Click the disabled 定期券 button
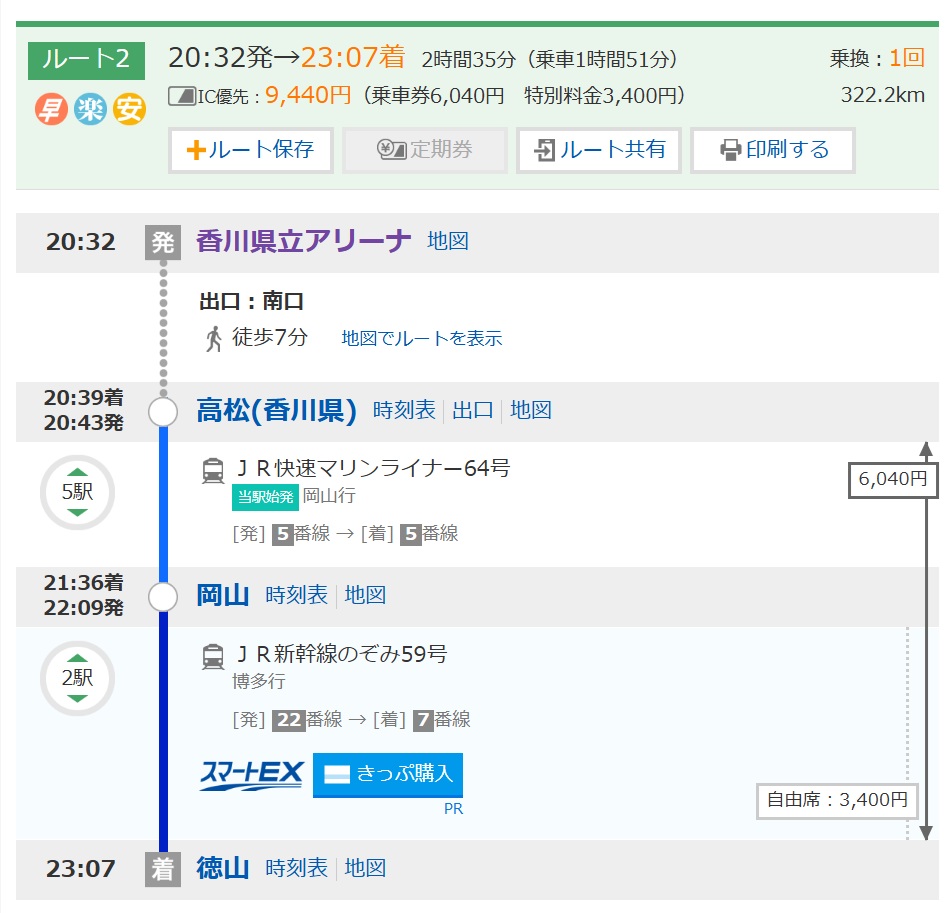Screen dimensions: 948x913 pos(424,150)
